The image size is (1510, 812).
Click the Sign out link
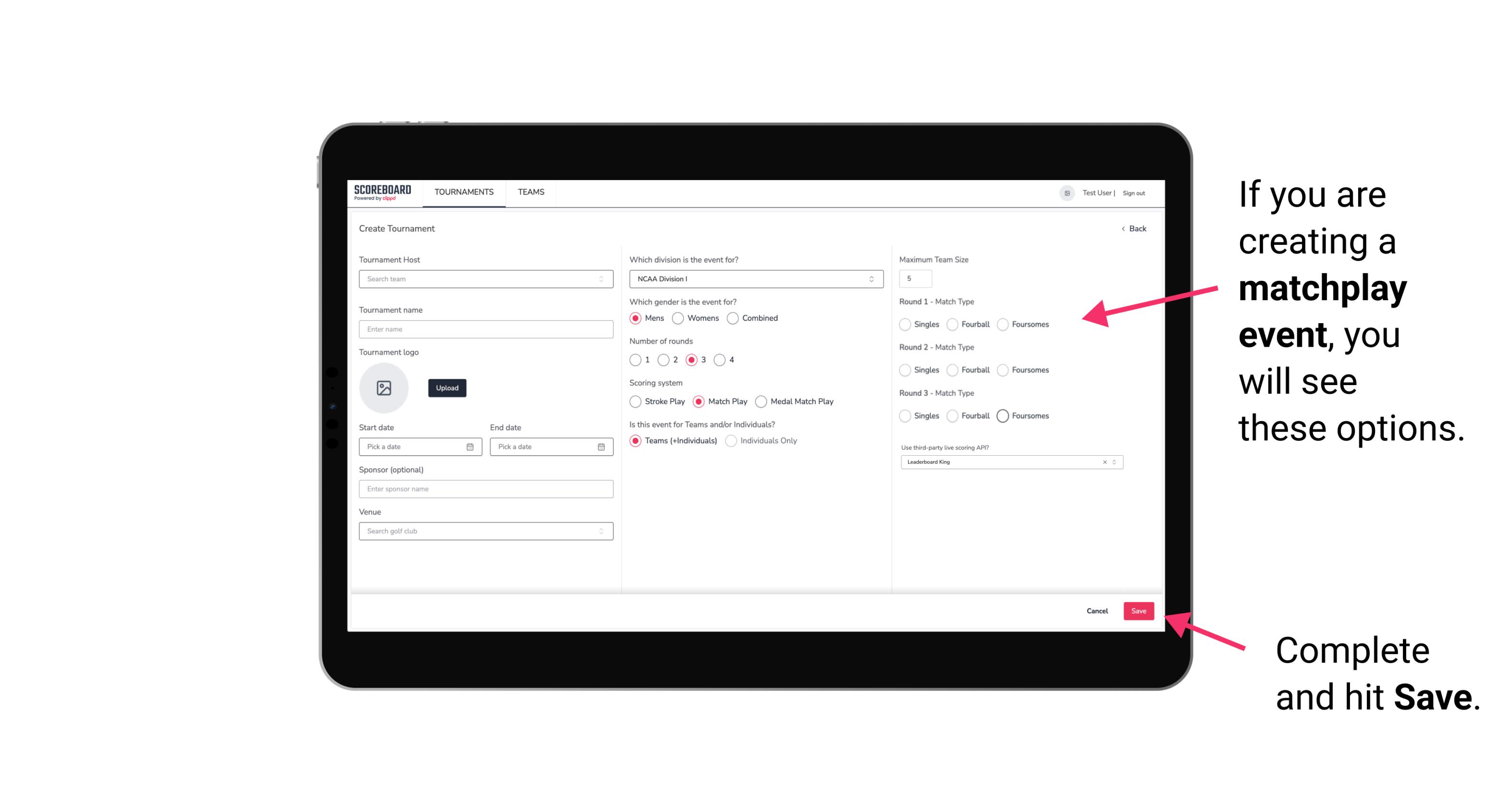(x=1133, y=193)
